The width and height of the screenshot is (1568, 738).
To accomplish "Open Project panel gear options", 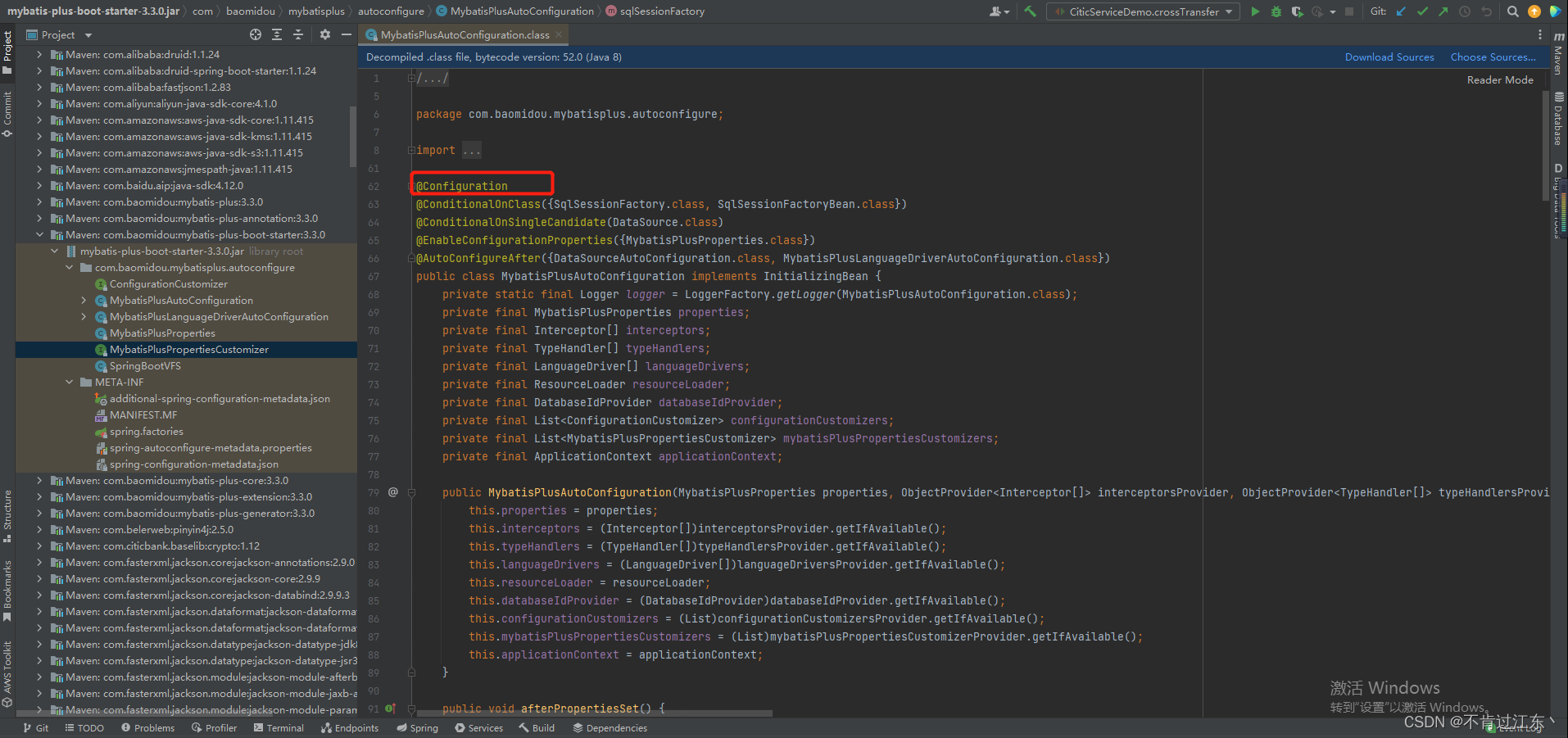I will click(x=325, y=34).
